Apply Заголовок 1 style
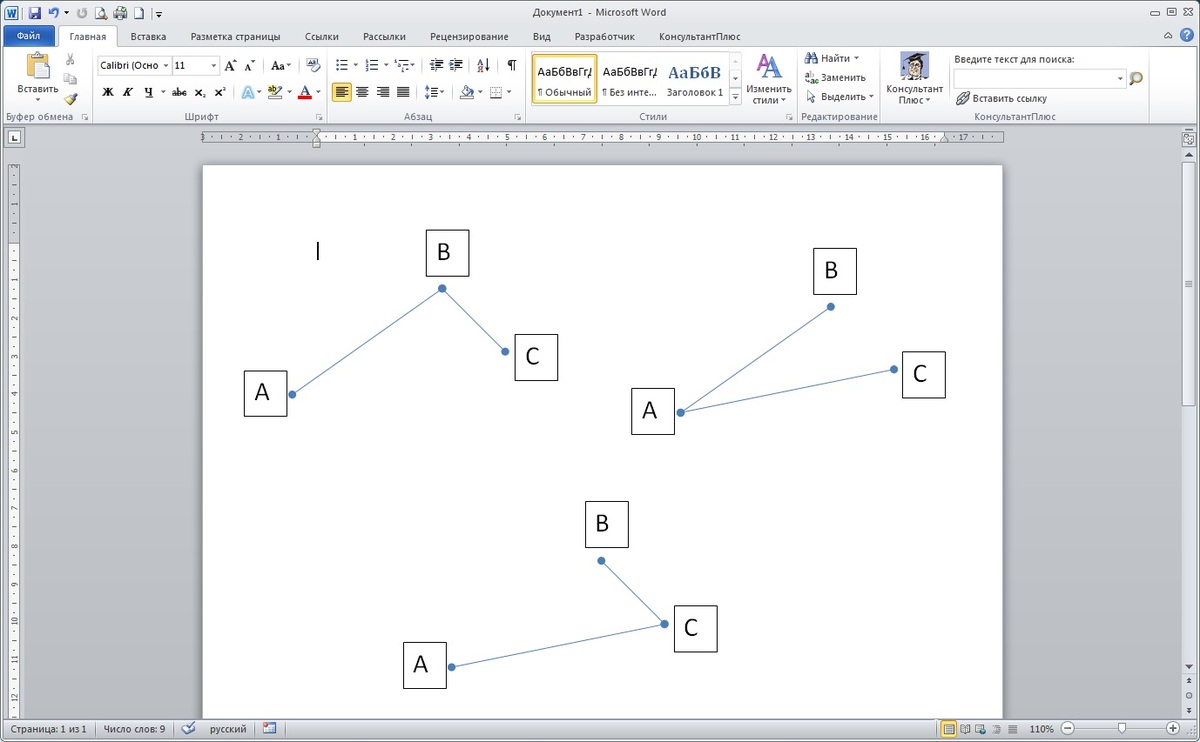Image resolution: width=1200 pixels, height=742 pixels. tap(694, 78)
